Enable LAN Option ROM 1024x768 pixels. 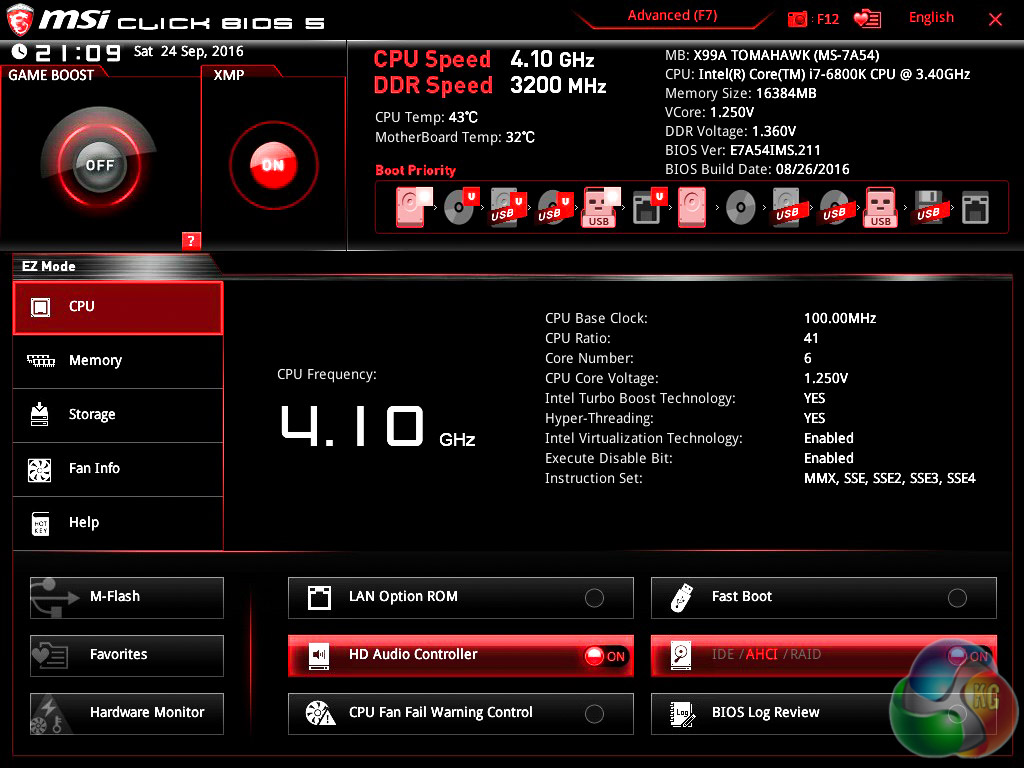460,598
